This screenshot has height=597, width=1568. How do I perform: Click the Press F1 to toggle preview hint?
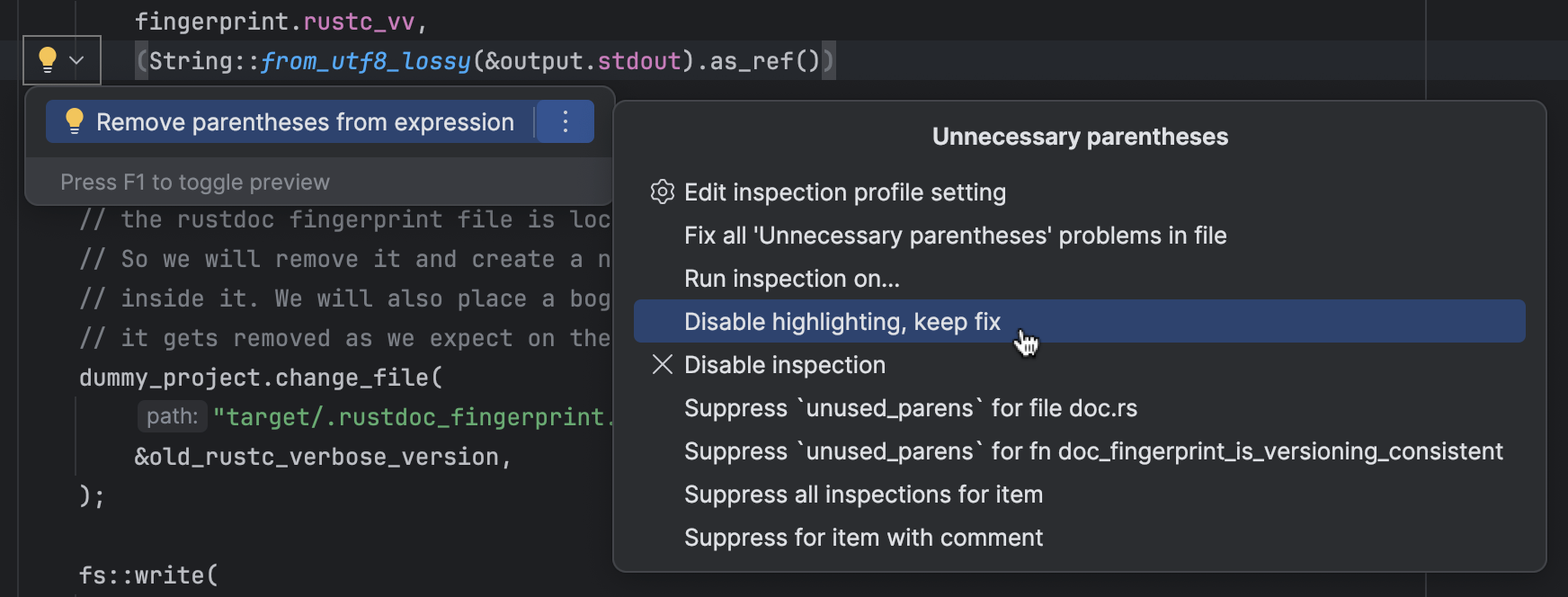click(x=195, y=183)
